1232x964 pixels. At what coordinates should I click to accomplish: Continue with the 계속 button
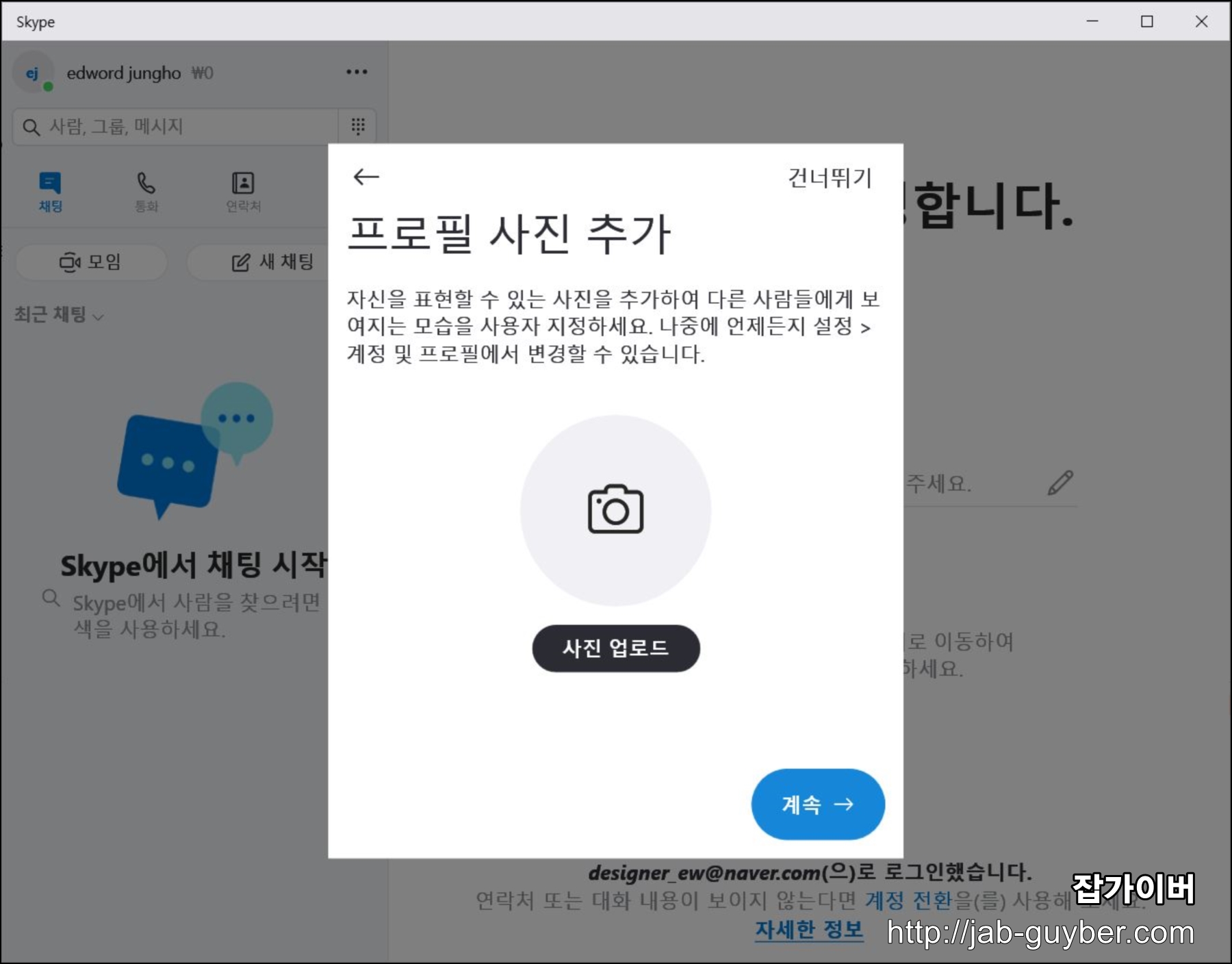pos(818,804)
